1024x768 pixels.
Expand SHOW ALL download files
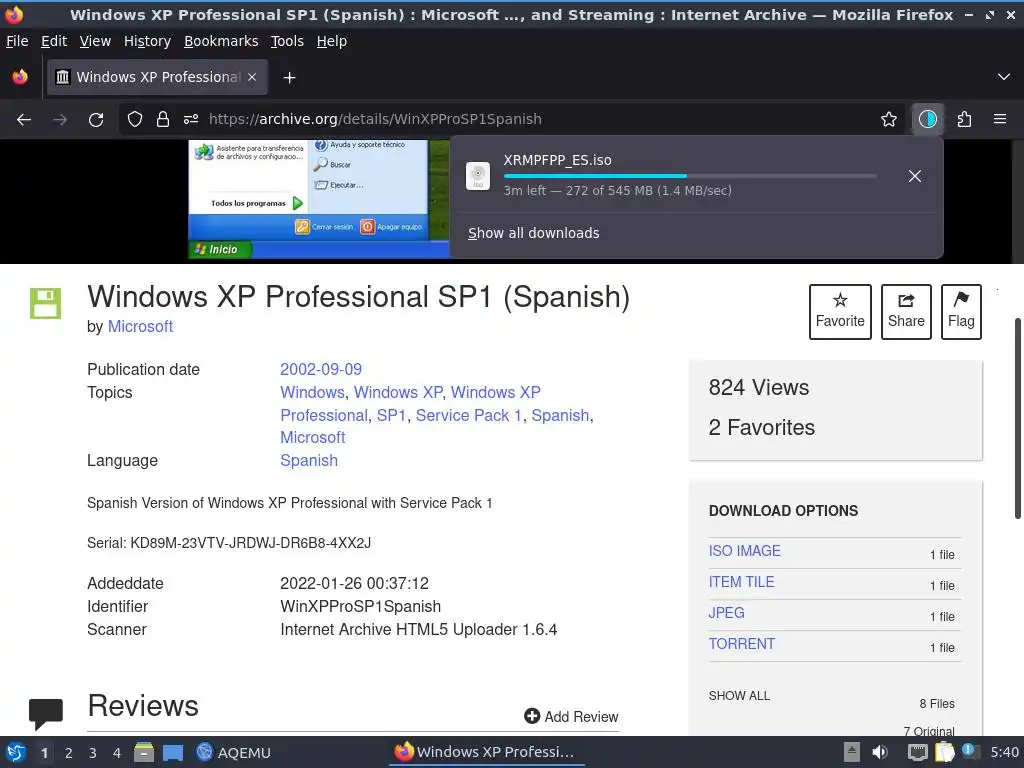(x=739, y=696)
